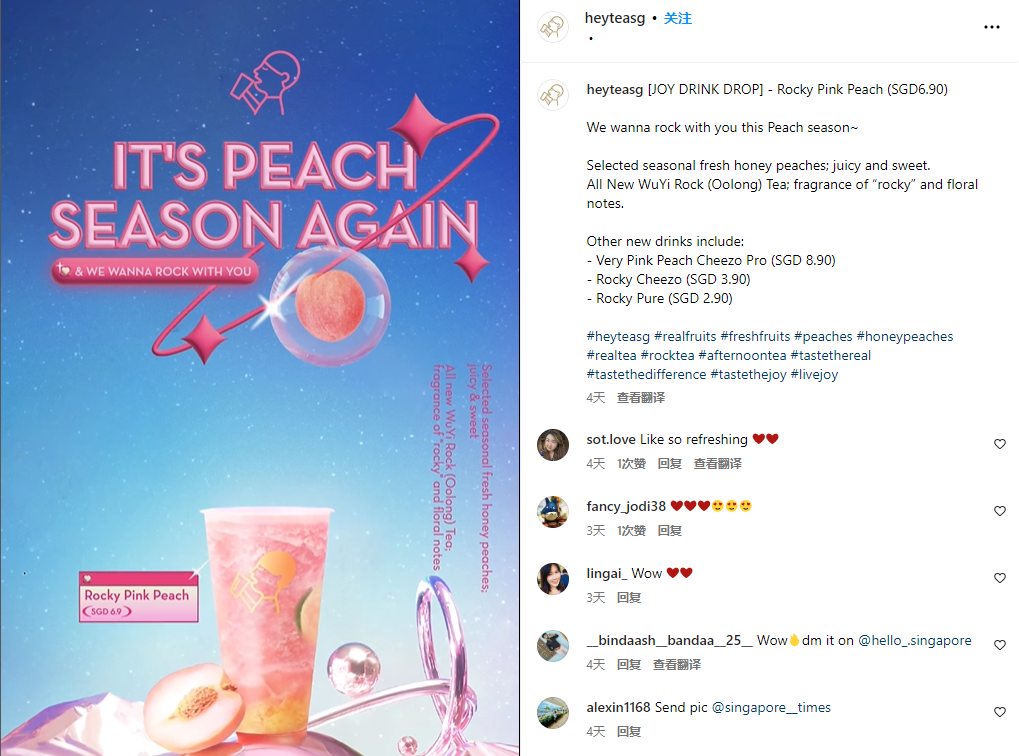Like fancy_jodi38's comment with heart icon
Viewport: 1019px width, 756px height.
pyautogui.click(x=1000, y=511)
